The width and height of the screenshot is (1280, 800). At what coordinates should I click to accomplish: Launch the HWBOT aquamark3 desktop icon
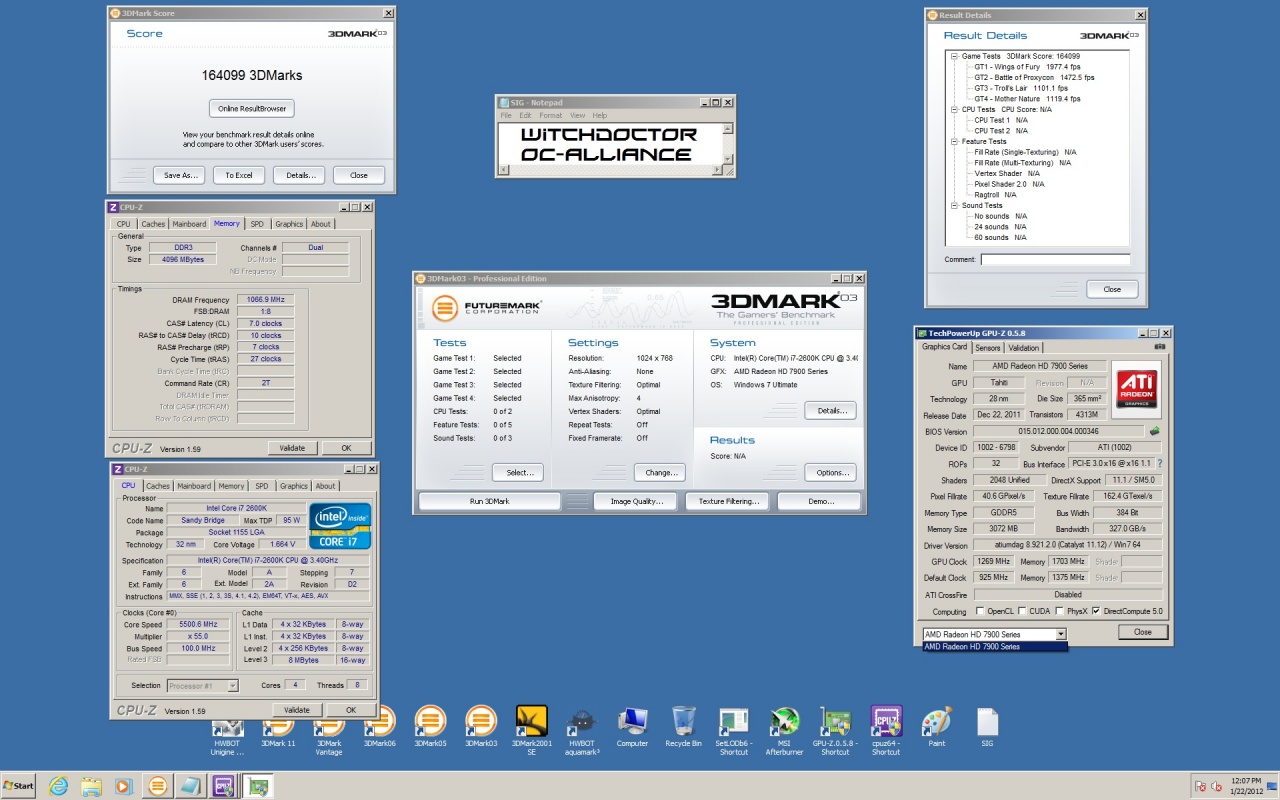click(582, 721)
